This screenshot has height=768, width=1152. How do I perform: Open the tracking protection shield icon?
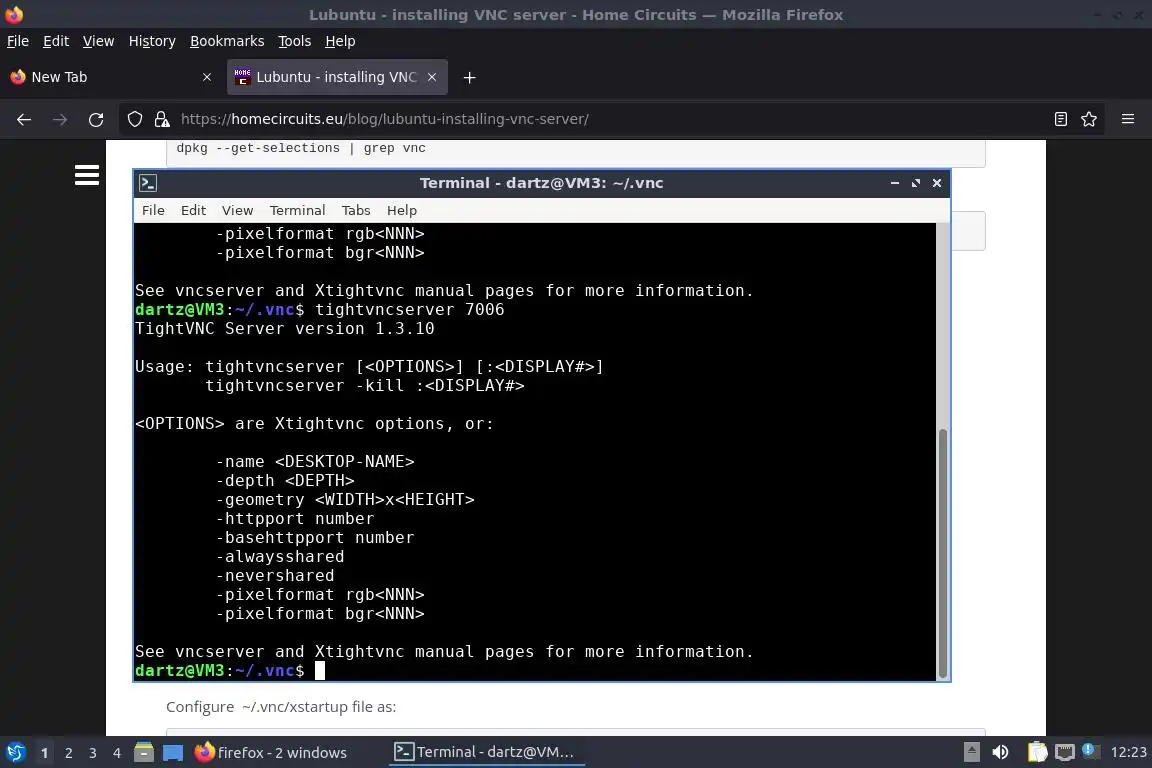click(134, 119)
